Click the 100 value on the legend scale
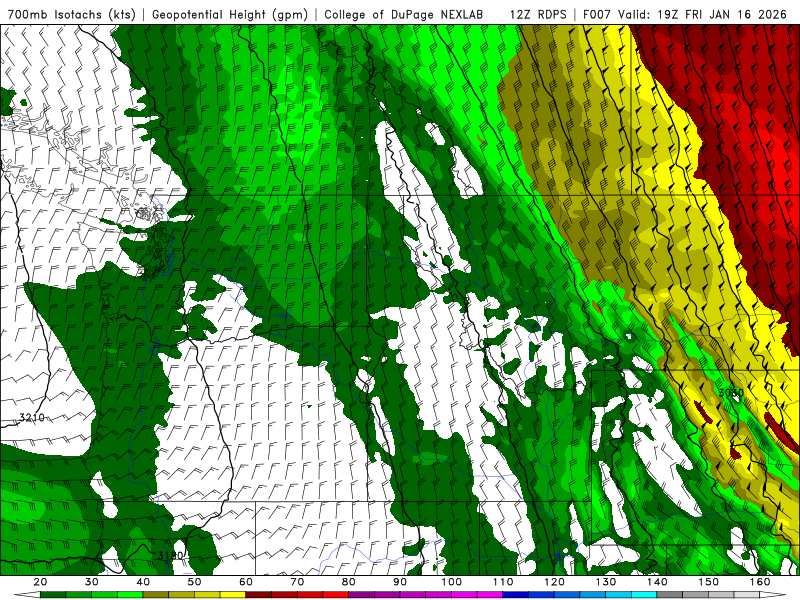This screenshot has width=800, height=600. point(452,582)
